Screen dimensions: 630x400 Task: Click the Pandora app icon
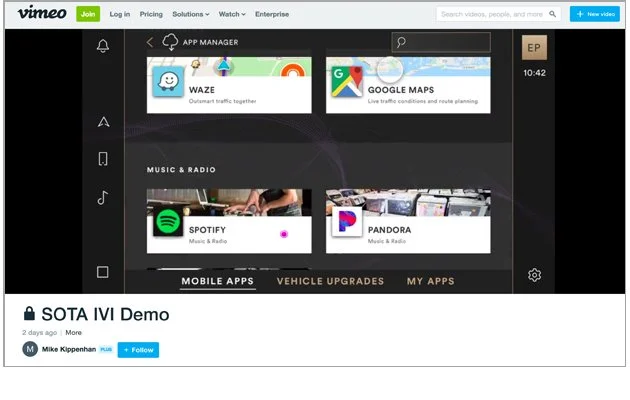347,221
